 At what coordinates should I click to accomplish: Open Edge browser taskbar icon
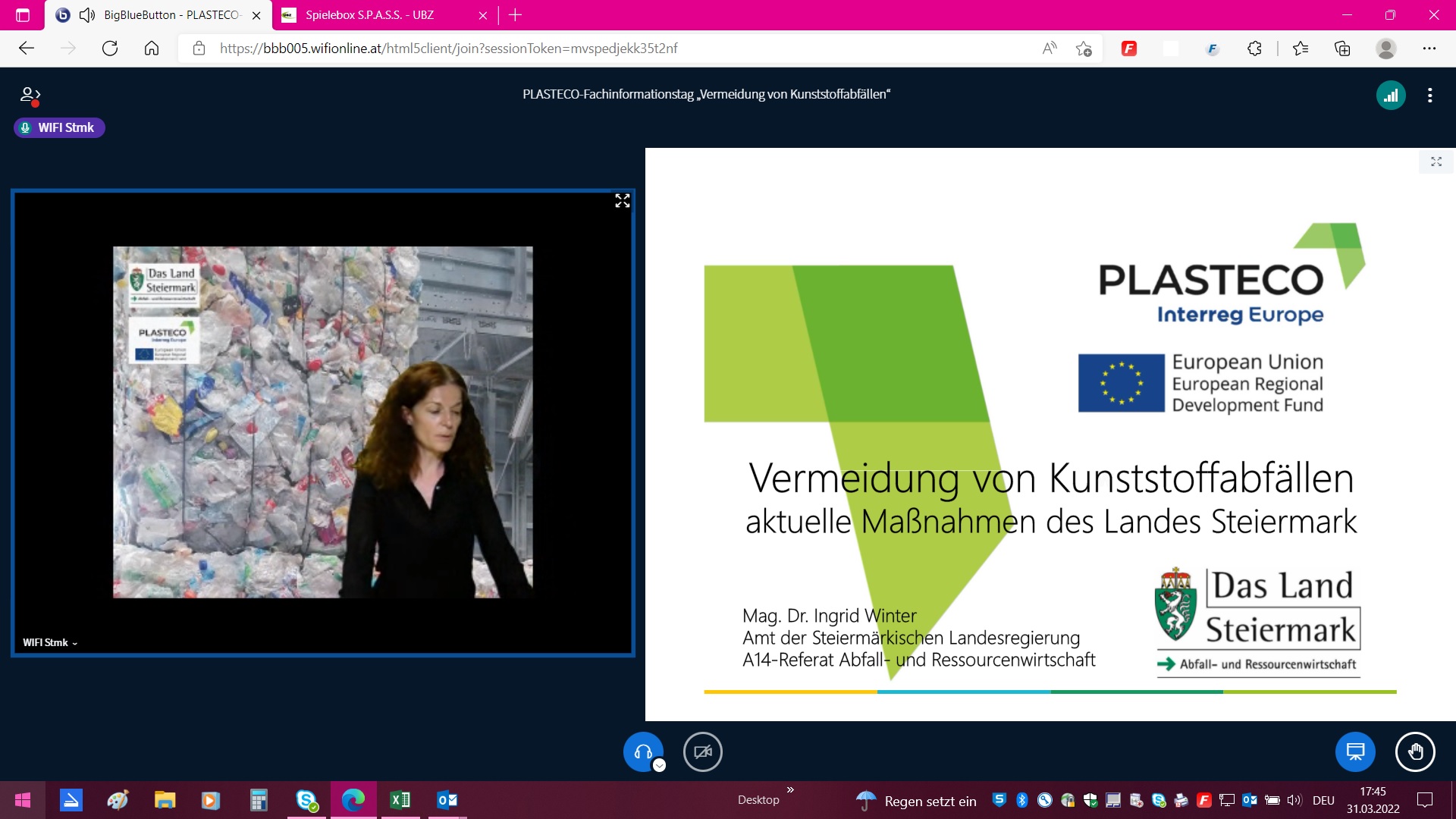tap(353, 800)
